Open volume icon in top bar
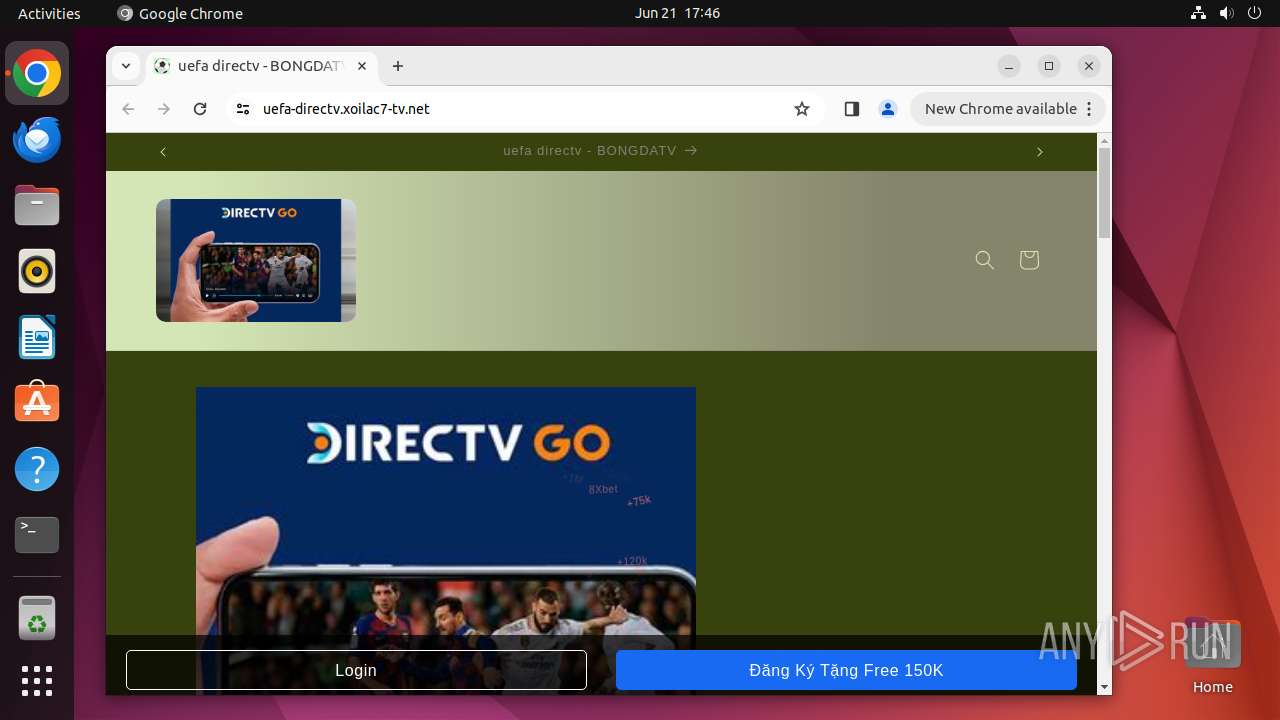This screenshot has width=1280, height=720. (1227, 13)
